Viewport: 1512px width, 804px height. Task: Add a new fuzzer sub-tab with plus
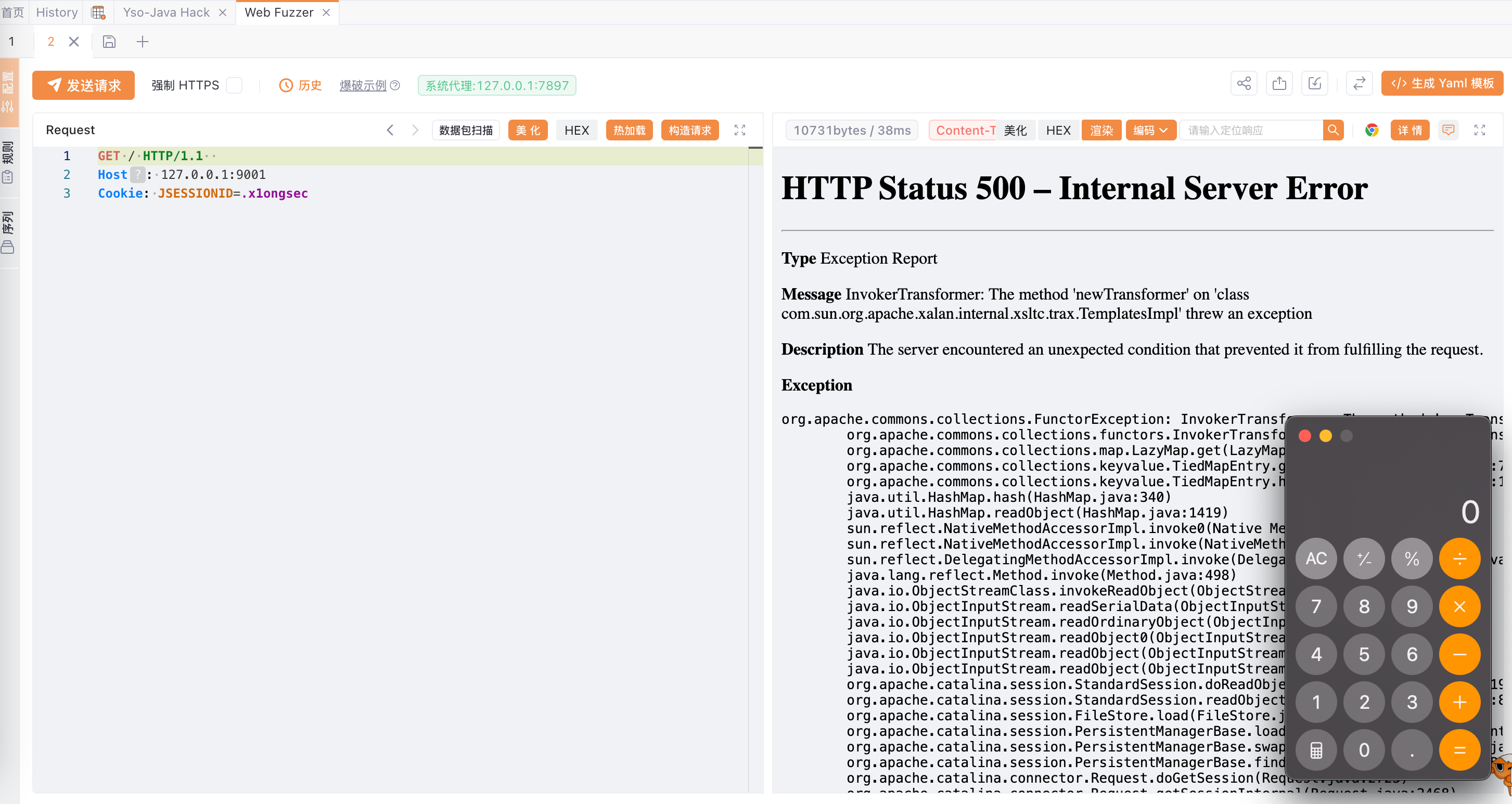point(142,42)
